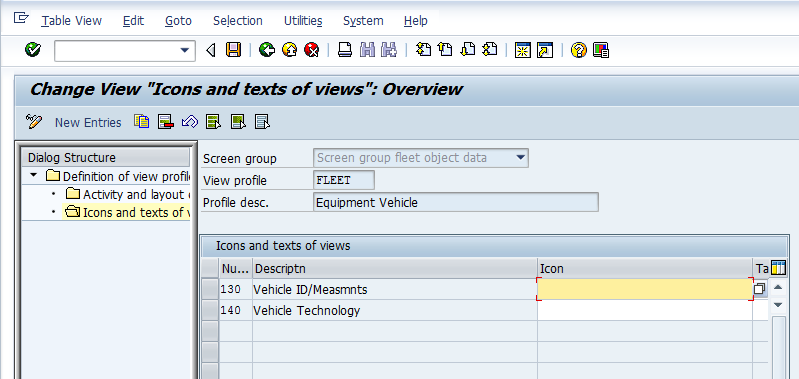Select Icons and texts of views tree item
Image resolution: width=799 pixels, height=379 pixels.
pyautogui.click(x=127, y=212)
